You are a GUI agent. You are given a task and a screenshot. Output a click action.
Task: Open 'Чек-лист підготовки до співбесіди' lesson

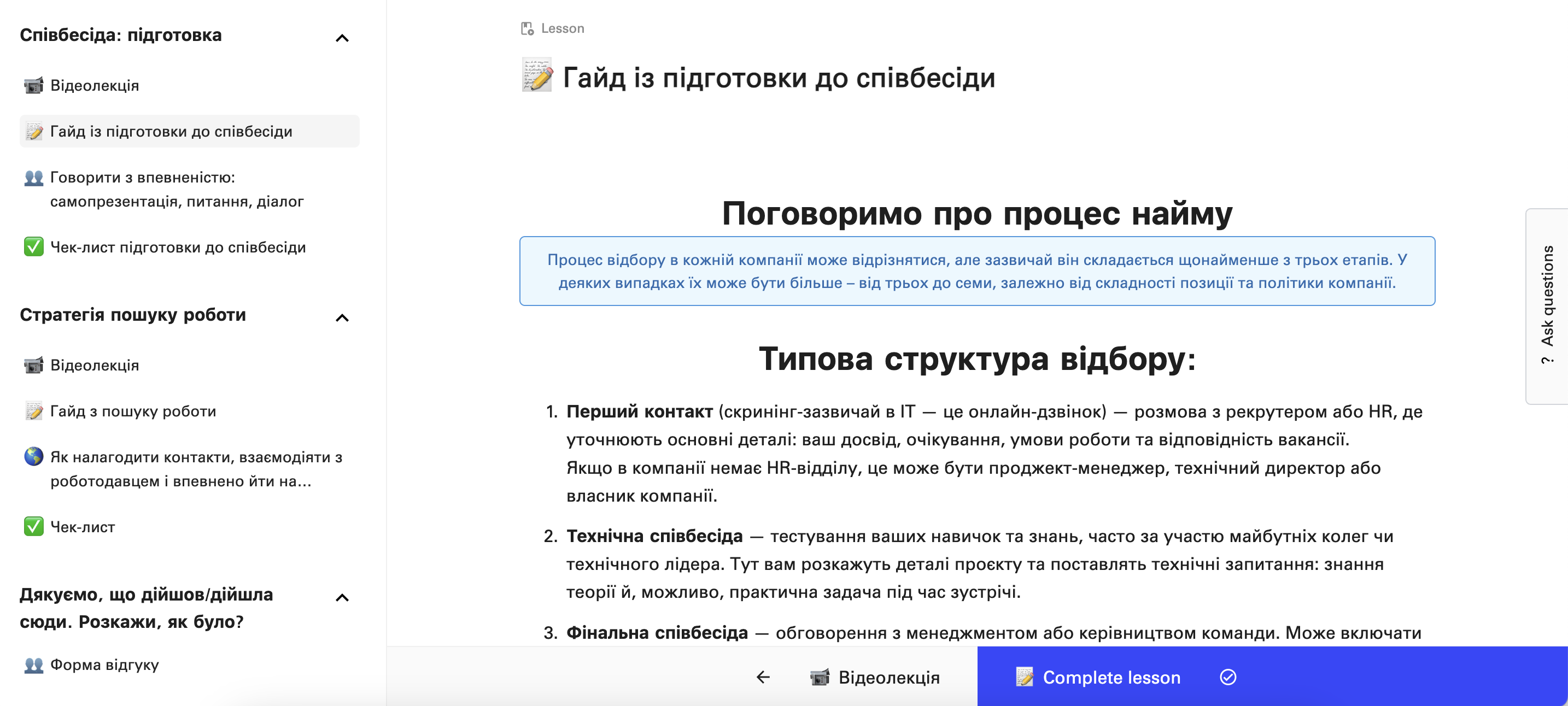point(189,247)
